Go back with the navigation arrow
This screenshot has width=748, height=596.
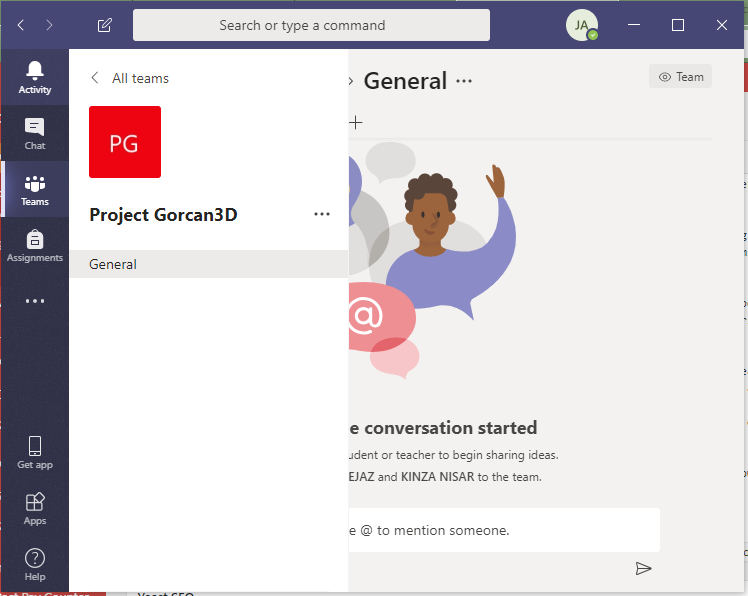click(x=21, y=25)
